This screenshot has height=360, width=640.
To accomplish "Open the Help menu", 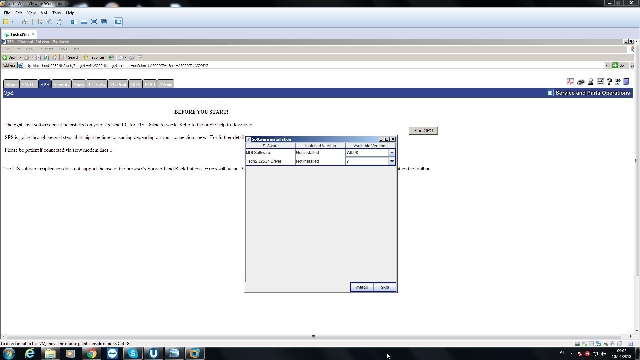I will click(70, 13).
